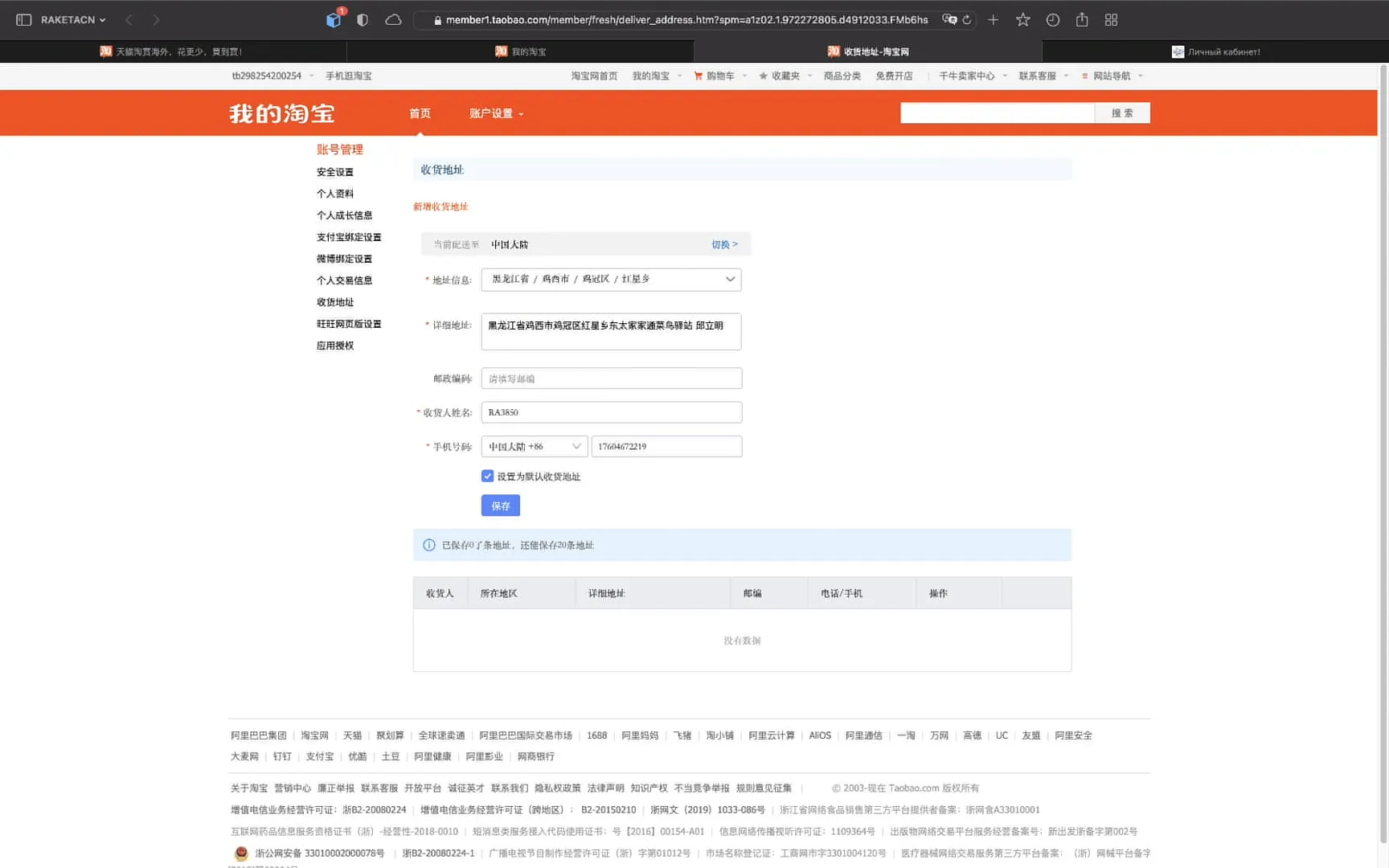This screenshot has height=868, width=1389.
Task: Show tab overview grid icon
Action: [1111, 20]
